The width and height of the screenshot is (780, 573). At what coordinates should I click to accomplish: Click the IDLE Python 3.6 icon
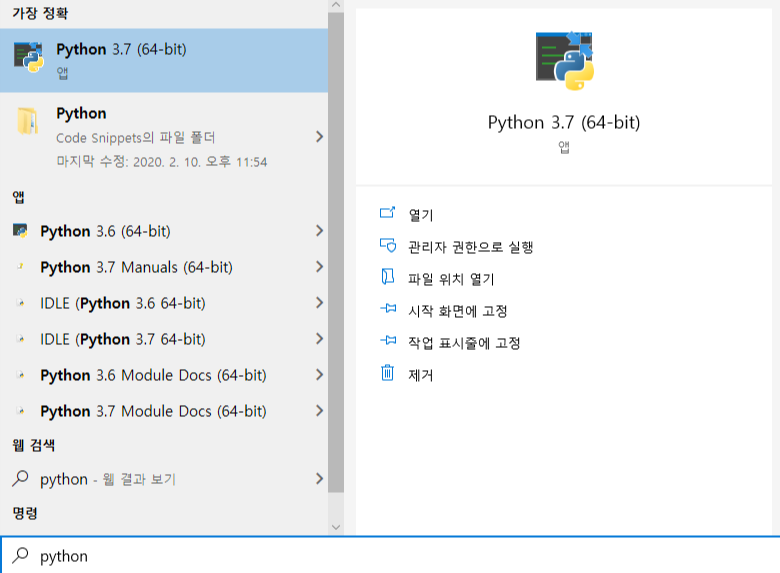(20, 303)
